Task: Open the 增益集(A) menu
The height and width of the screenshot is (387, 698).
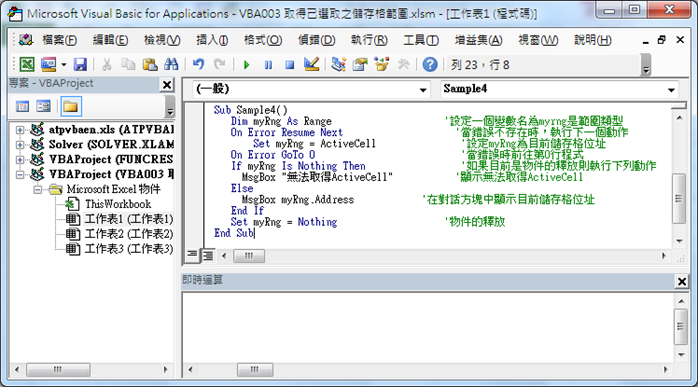Action: [x=478, y=40]
